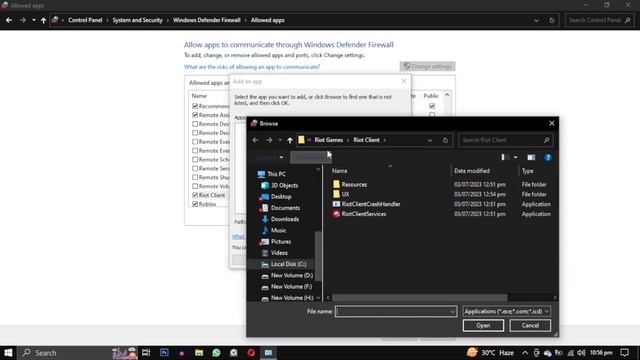
Task: Click the search magnifier in Search Riot Client
Action: click(547, 140)
